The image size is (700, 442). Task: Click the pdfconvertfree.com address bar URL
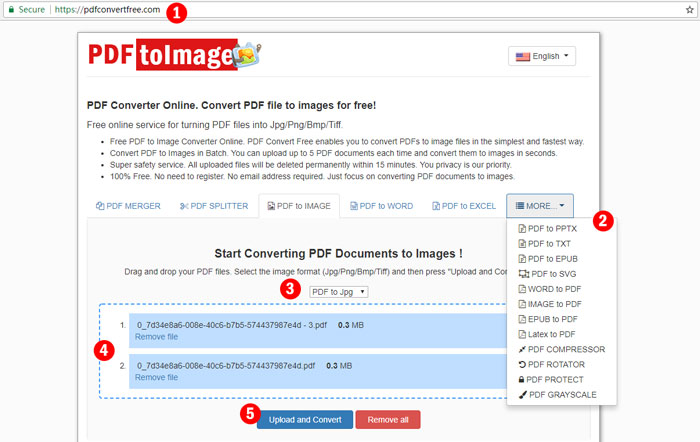[107, 9]
